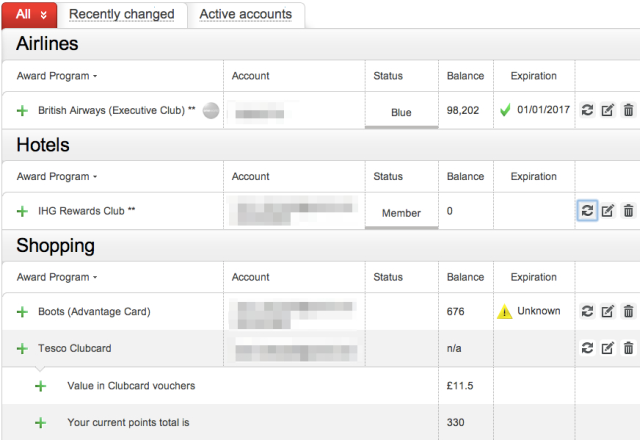
Task: Open the All tab dropdown chevrons
Action: coord(43,15)
